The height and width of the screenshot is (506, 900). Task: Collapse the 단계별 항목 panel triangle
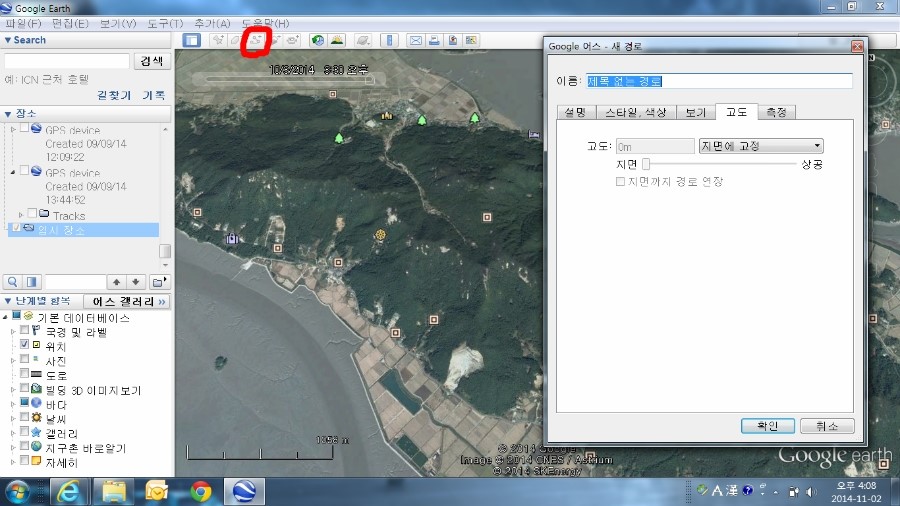[7, 301]
